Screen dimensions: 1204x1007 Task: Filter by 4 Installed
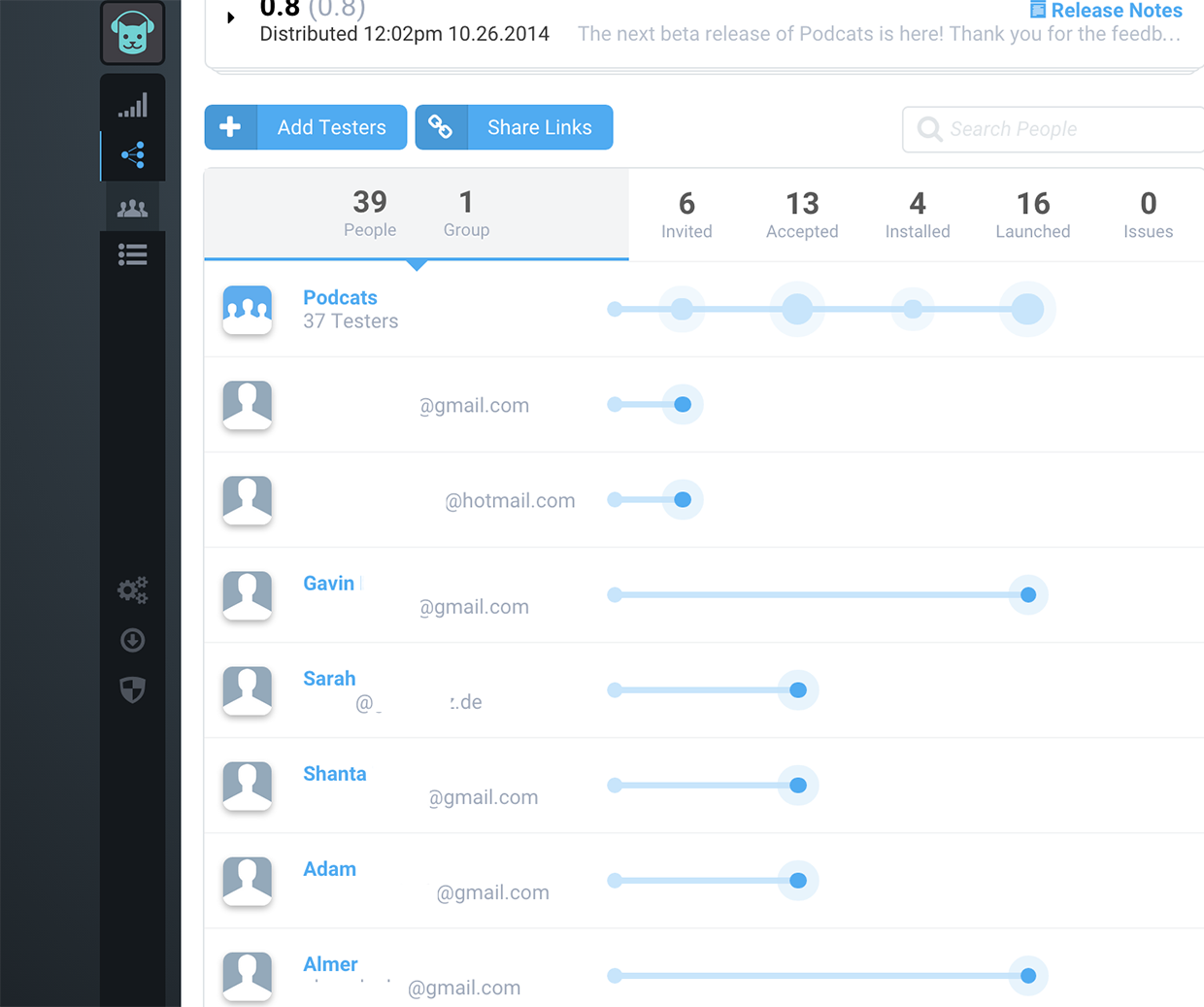(x=918, y=216)
